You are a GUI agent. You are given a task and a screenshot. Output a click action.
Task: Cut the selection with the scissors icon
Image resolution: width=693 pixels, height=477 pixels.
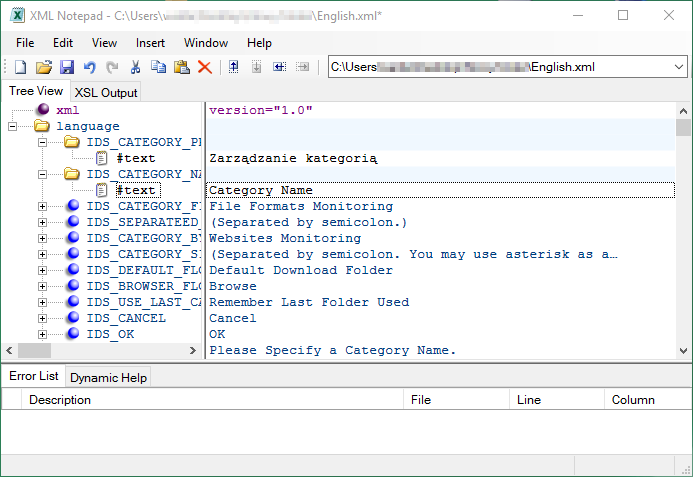135,67
